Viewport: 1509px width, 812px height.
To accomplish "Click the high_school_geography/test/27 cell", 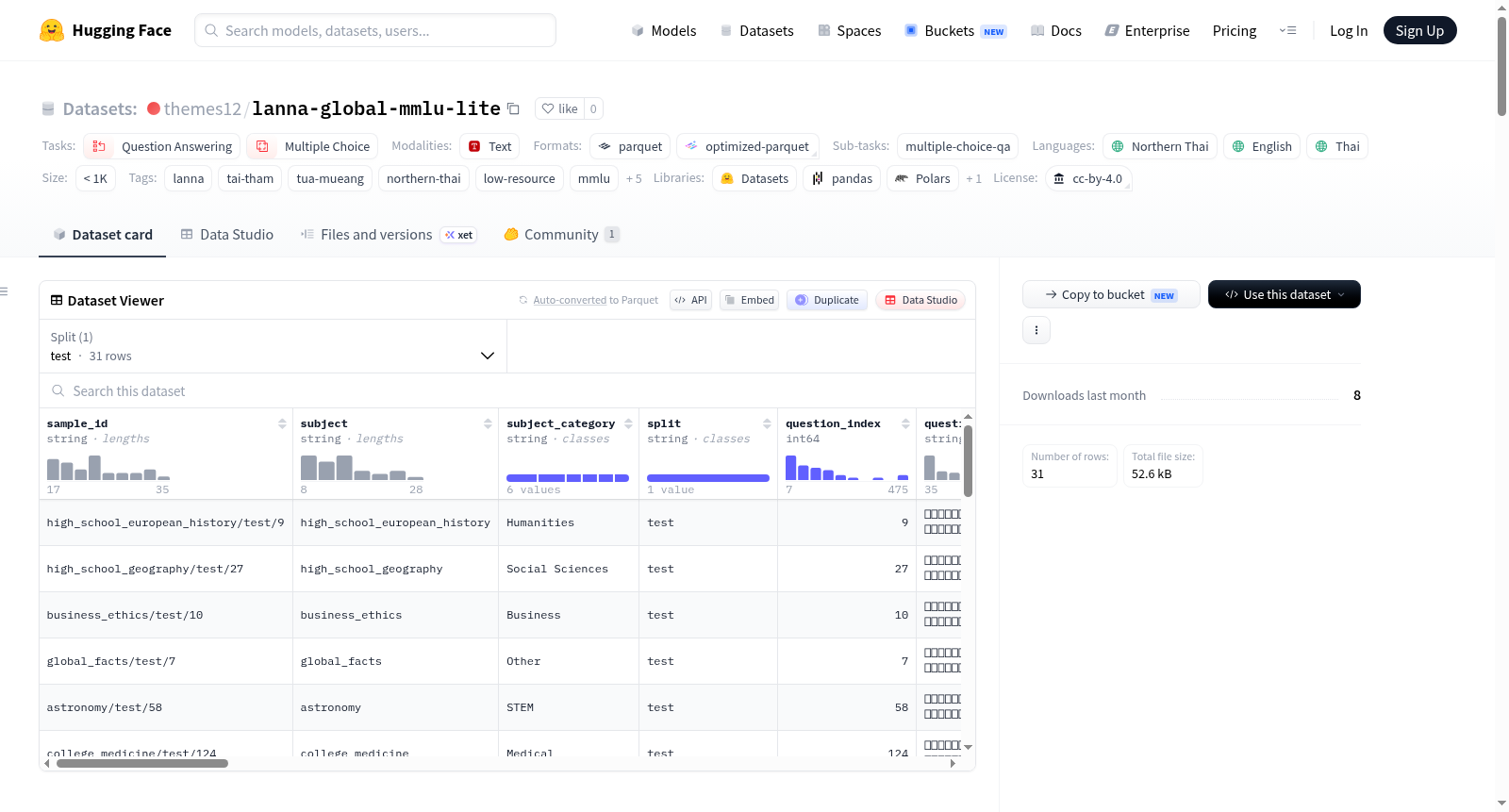I will point(166,569).
